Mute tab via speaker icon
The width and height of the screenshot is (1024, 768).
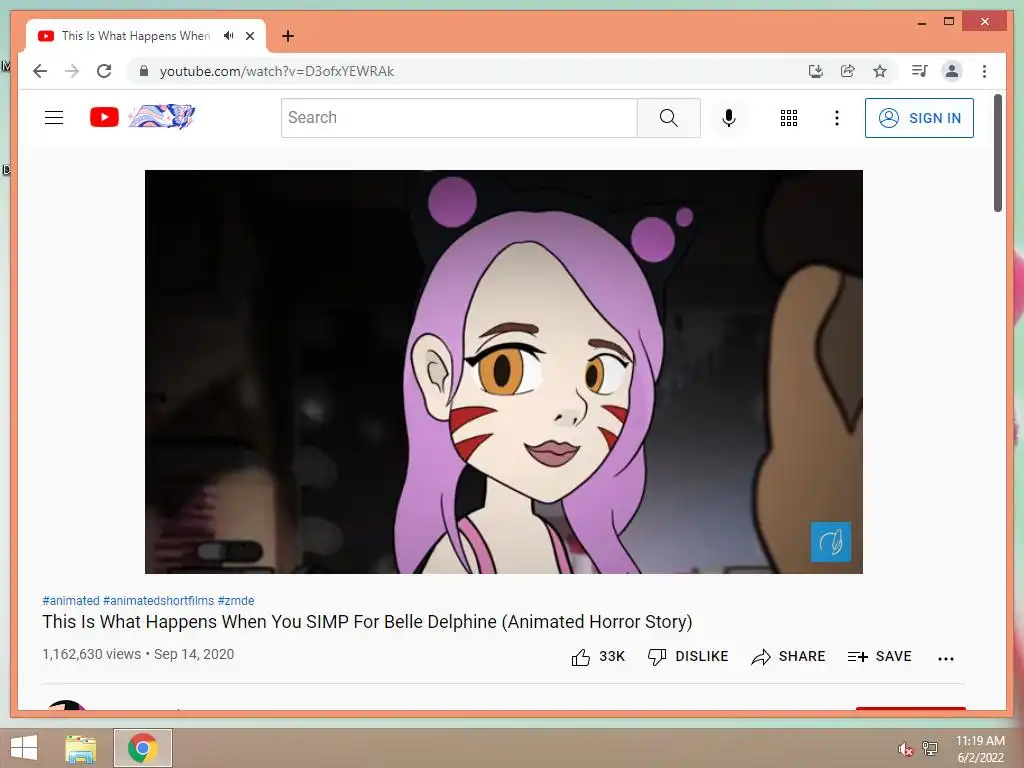click(228, 36)
